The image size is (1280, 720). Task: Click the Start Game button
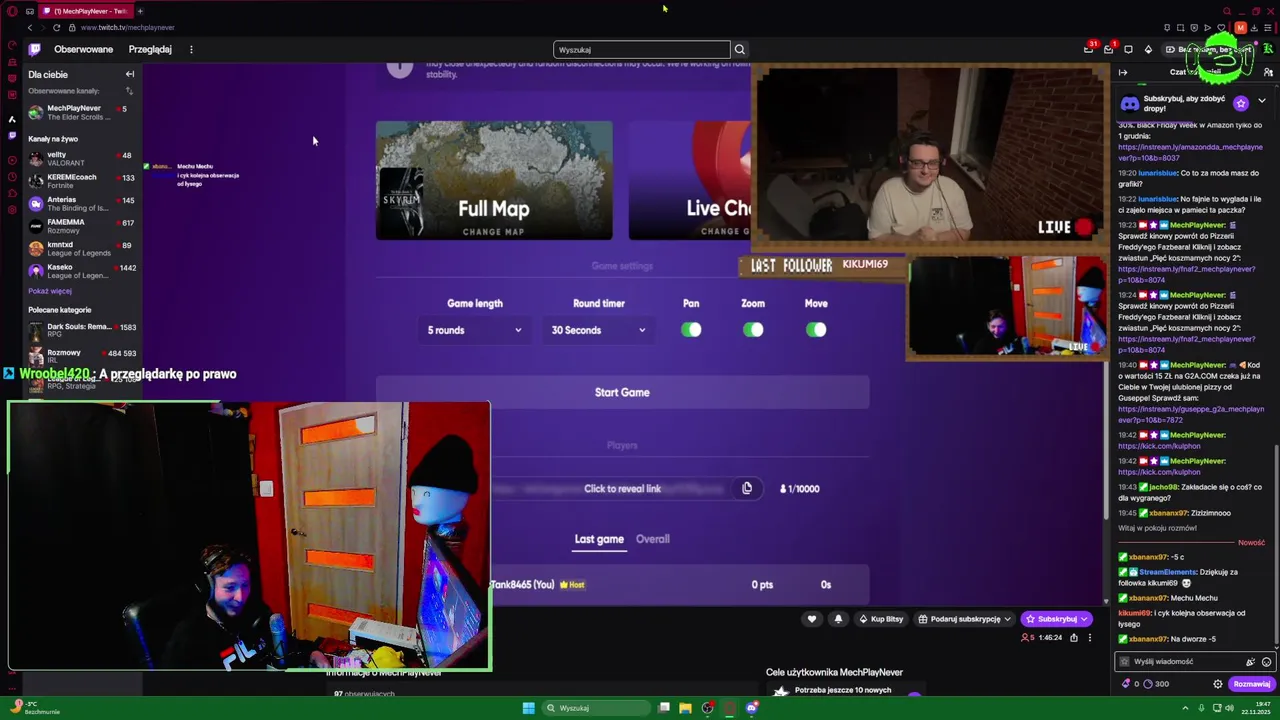coord(622,392)
